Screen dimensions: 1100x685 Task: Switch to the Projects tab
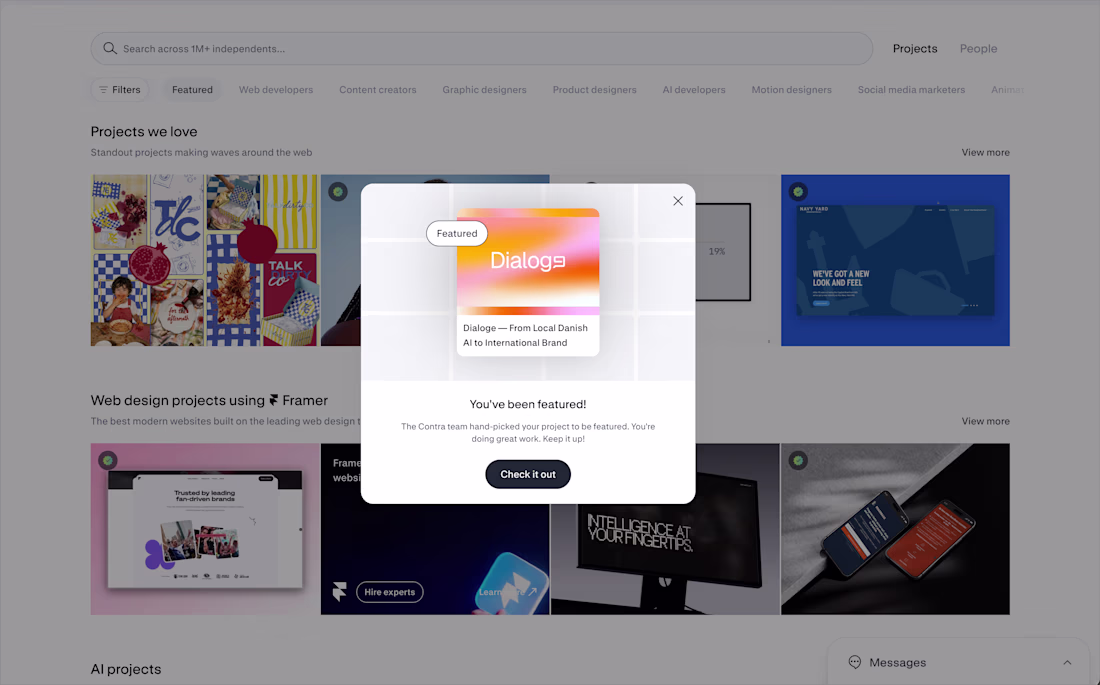pos(915,48)
